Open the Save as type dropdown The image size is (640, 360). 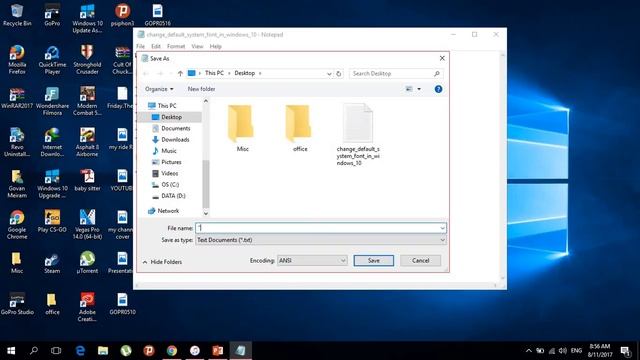click(x=321, y=240)
